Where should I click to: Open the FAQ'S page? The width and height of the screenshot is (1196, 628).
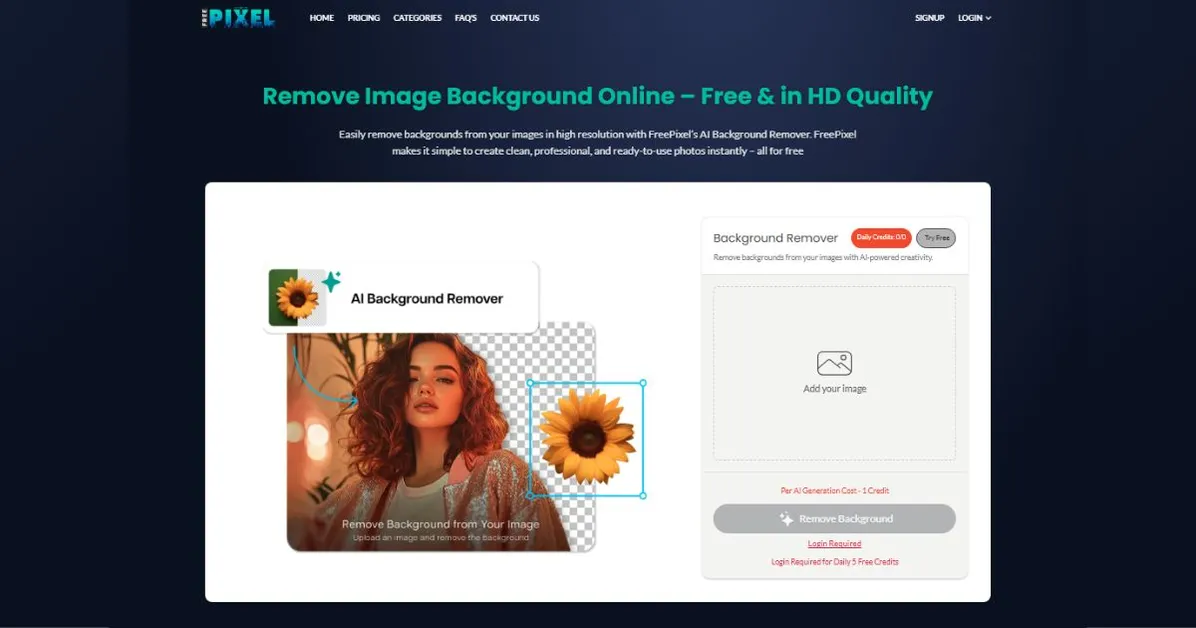click(x=466, y=18)
